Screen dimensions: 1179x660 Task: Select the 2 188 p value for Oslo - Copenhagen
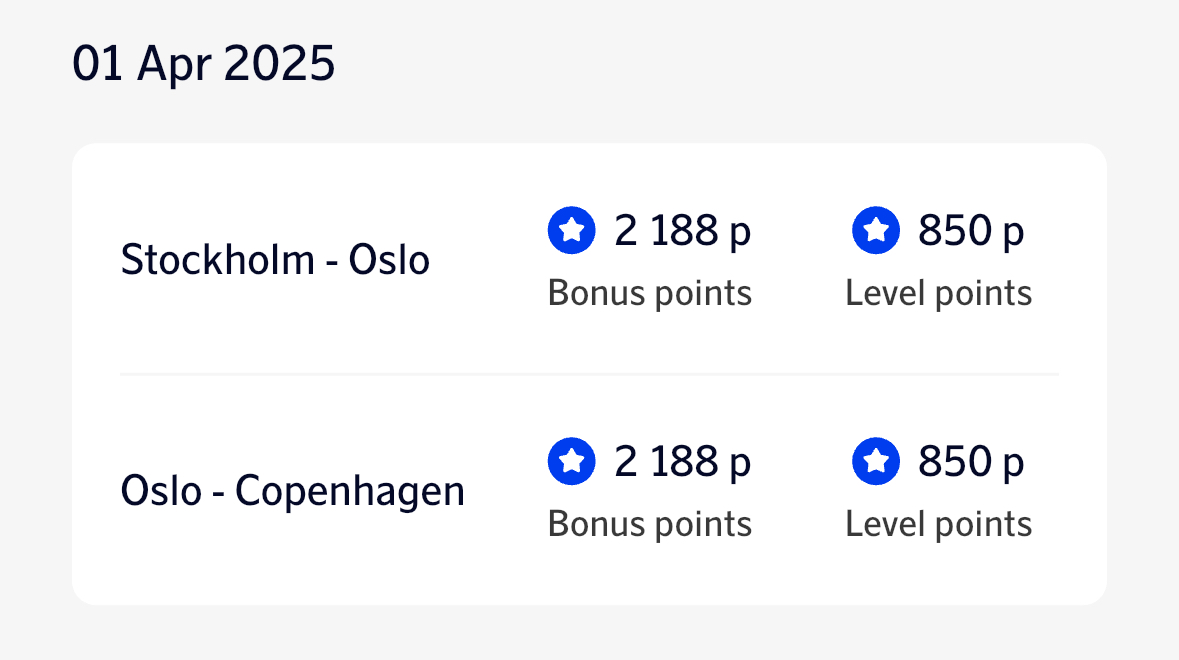click(682, 462)
